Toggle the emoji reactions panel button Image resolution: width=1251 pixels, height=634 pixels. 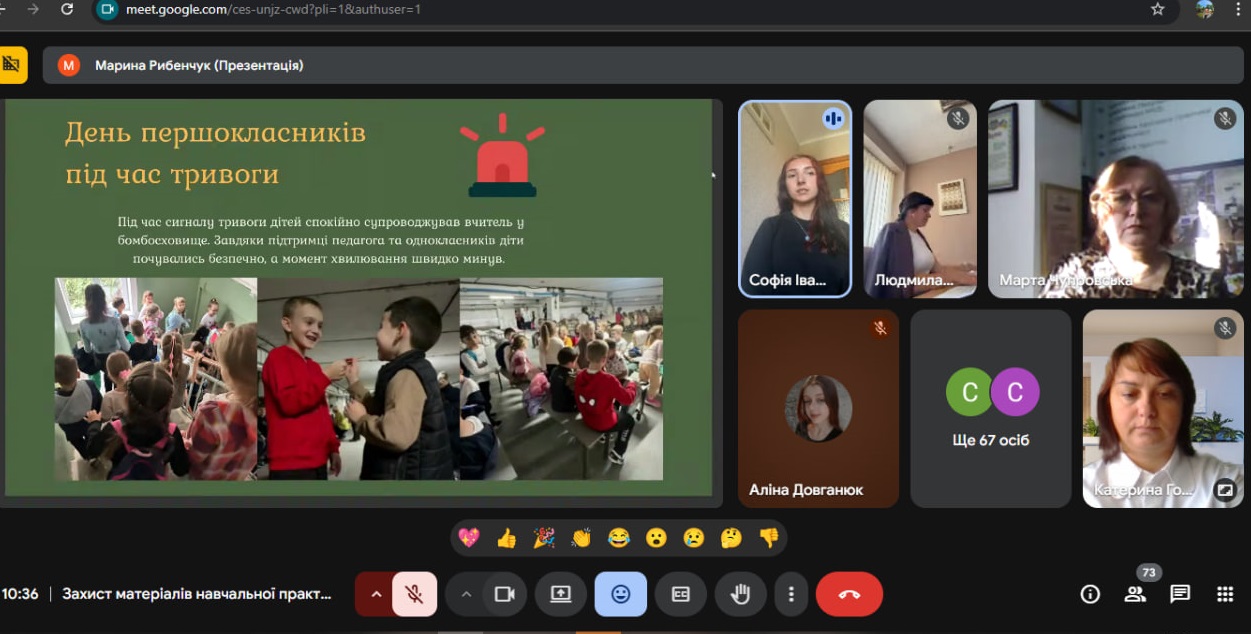pyautogui.click(x=621, y=594)
